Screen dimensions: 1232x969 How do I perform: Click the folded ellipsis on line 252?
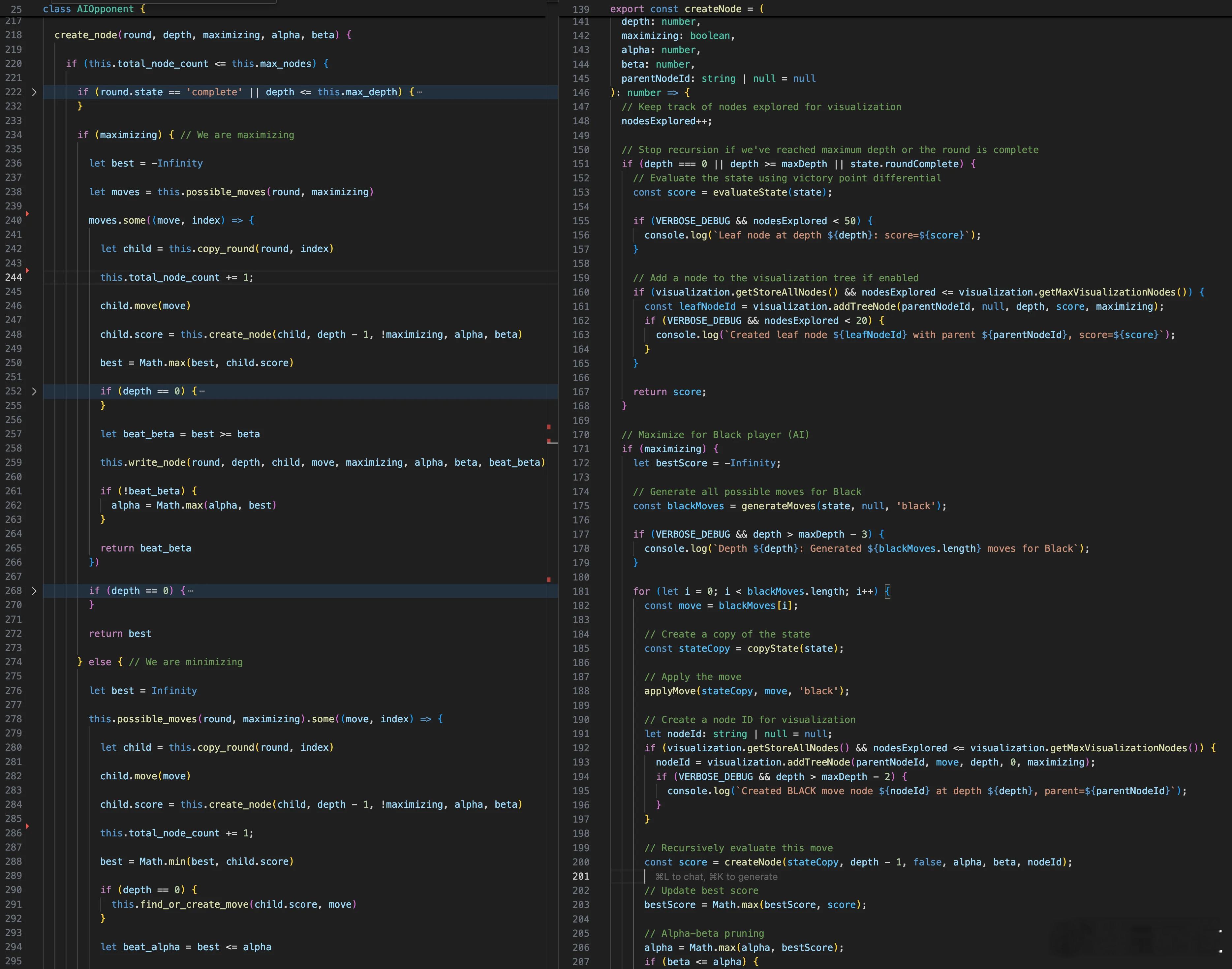(202, 391)
